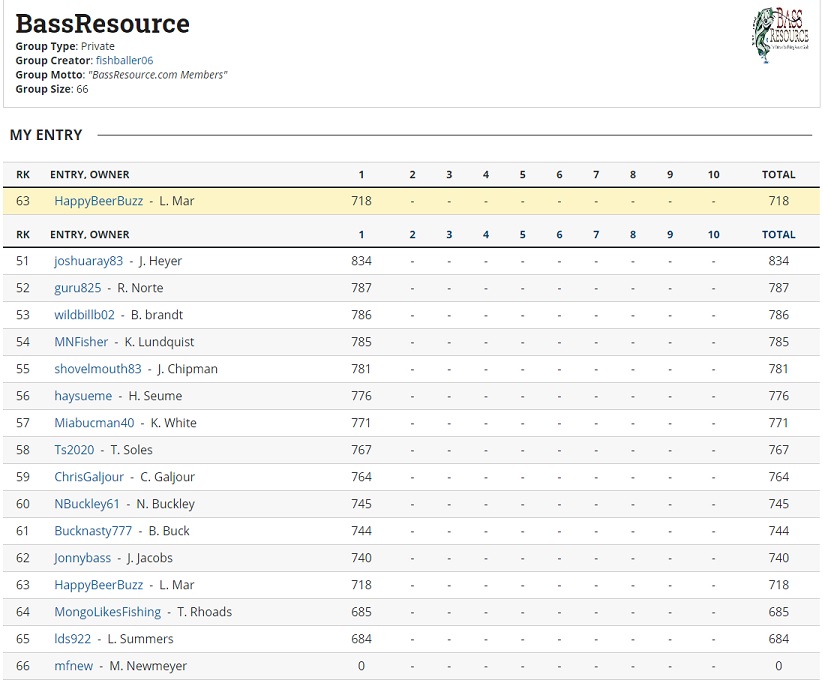Image resolution: width=823 pixels, height=685 pixels.
Task: Open lds922 entry link
Action: [x=72, y=639]
